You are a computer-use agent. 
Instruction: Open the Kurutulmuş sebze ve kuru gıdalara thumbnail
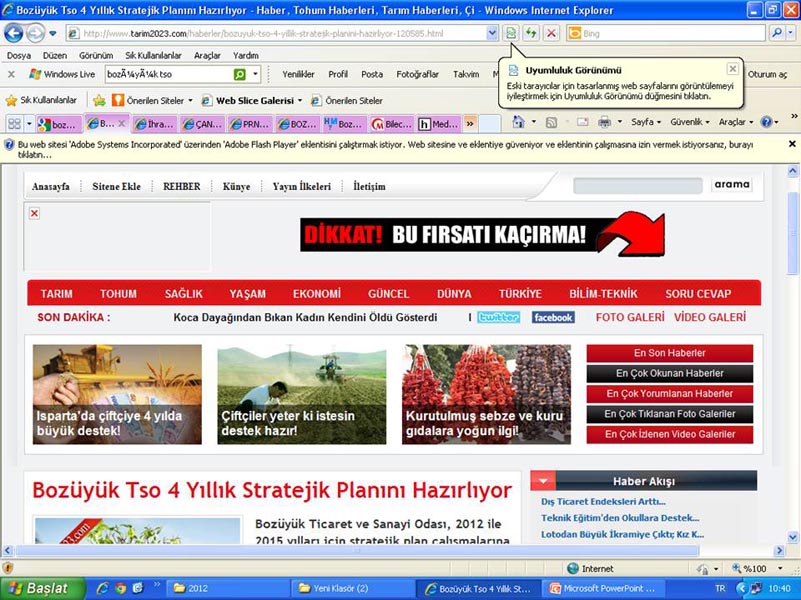pos(486,394)
